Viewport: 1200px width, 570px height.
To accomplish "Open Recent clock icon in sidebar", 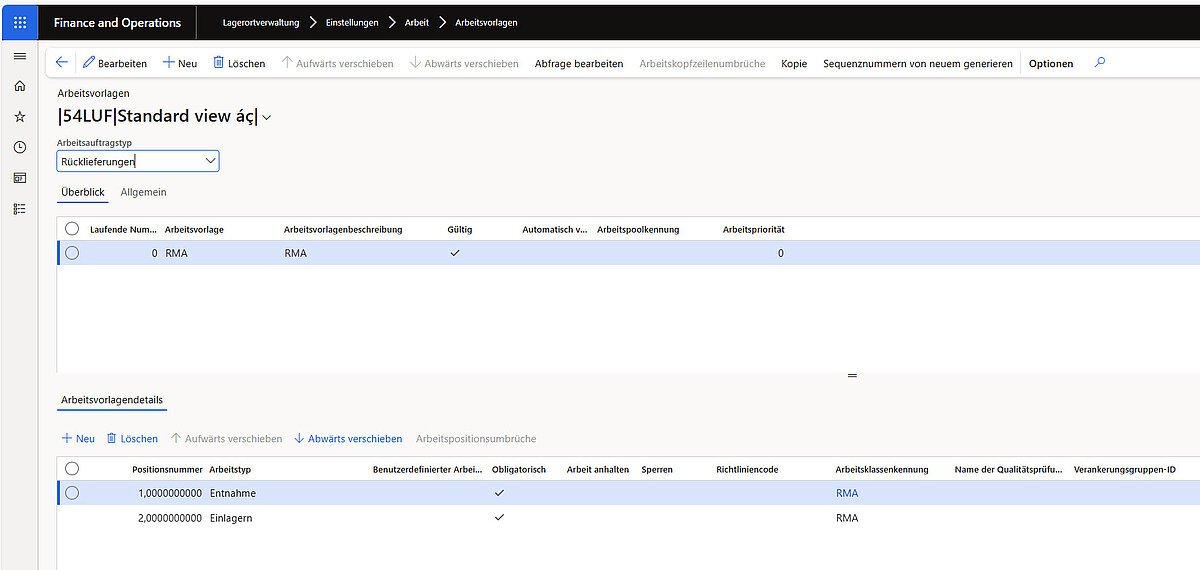I will [x=19, y=147].
